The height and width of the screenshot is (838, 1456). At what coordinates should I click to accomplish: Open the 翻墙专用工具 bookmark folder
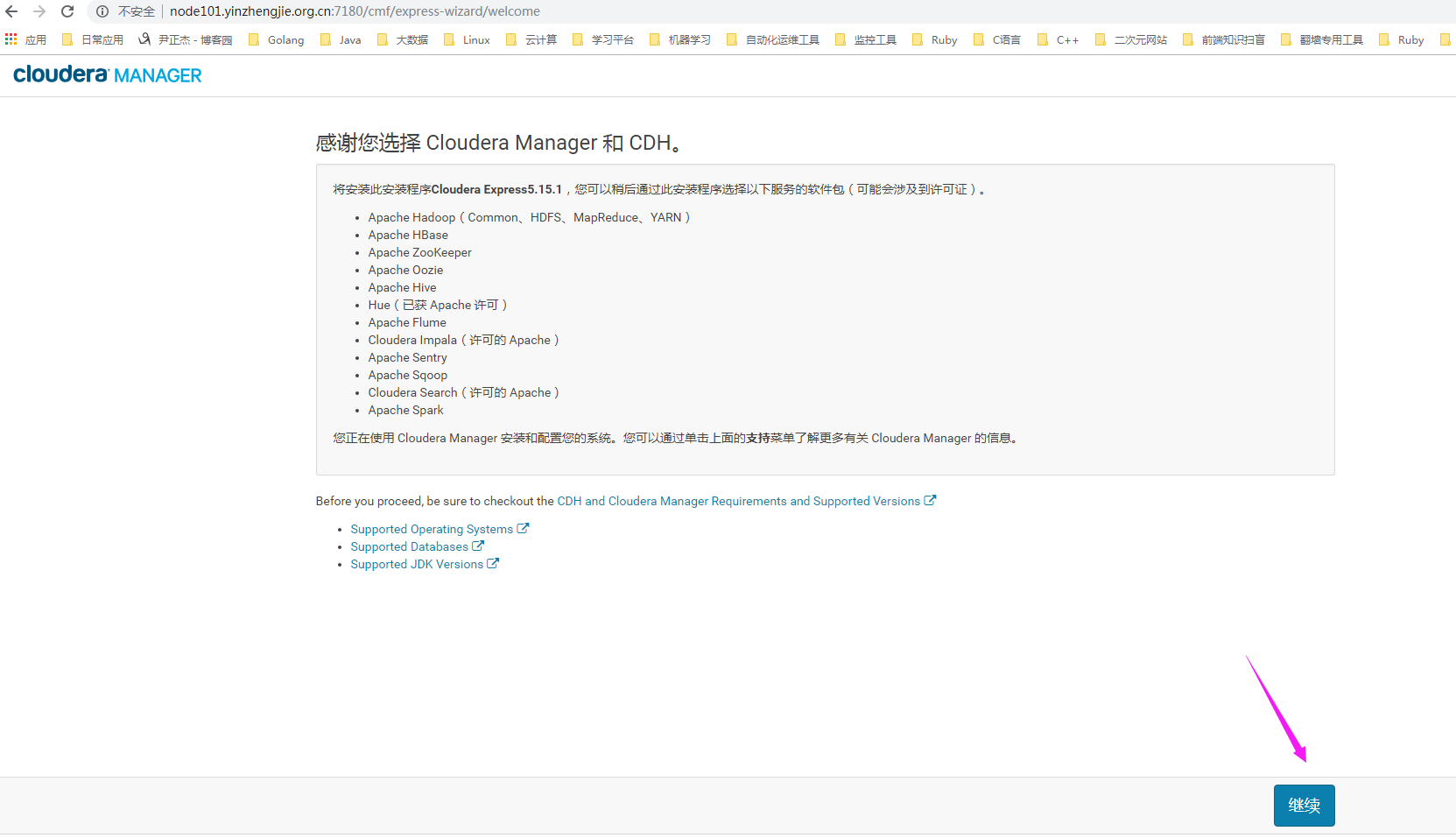1322,39
